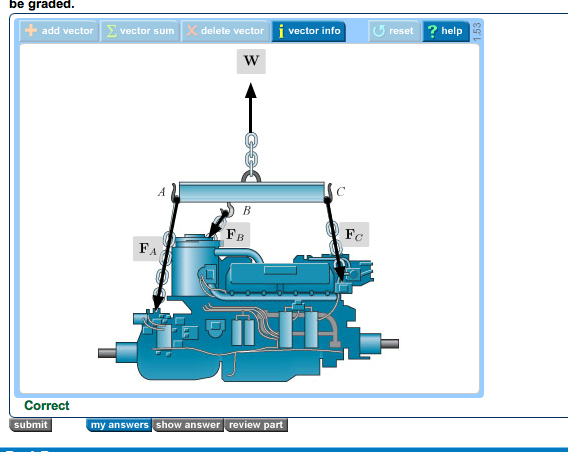Click the F_C vector arrowhead
The image size is (568, 452).
(341, 274)
